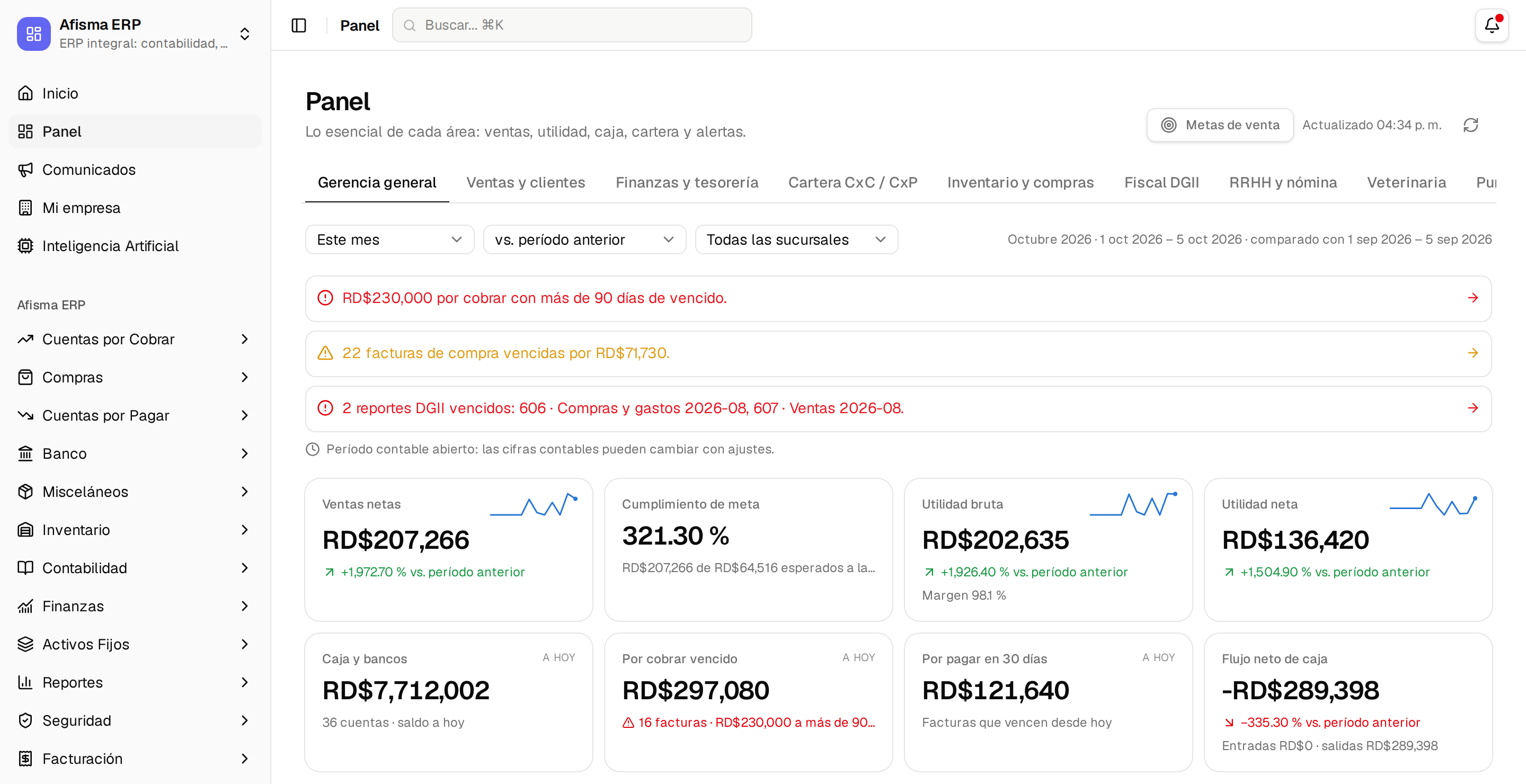
Task: Open the vs. período anterior dropdown
Action: (584, 239)
